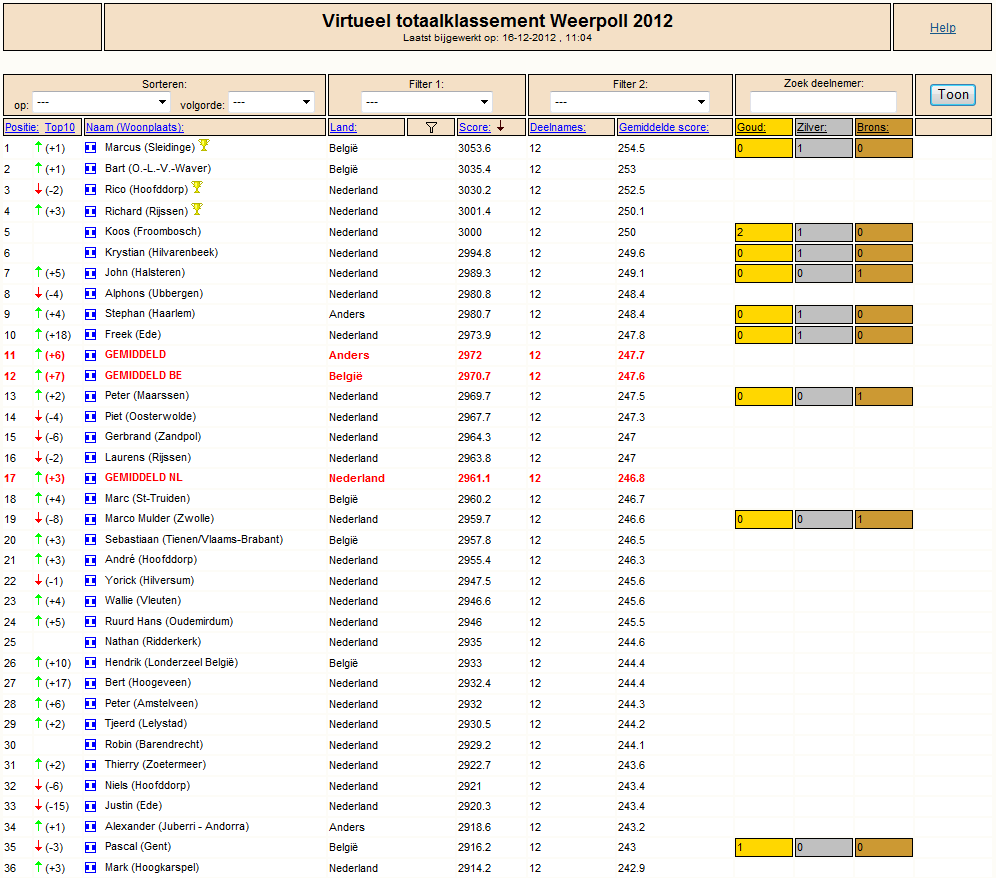Click the name Ruurd Hans (Oudemirdum)
Viewport: 996px width, 878px height.
point(169,621)
